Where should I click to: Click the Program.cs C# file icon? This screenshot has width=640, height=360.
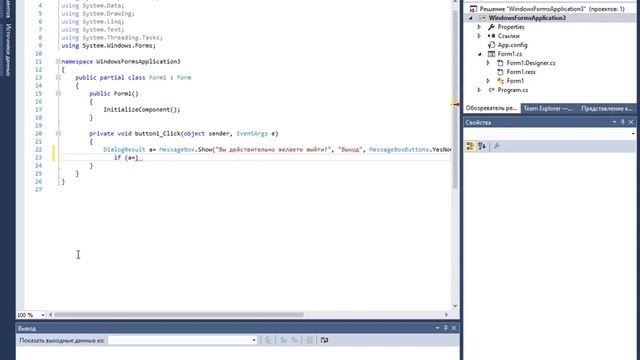pyautogui.click(x=491, y=90)
